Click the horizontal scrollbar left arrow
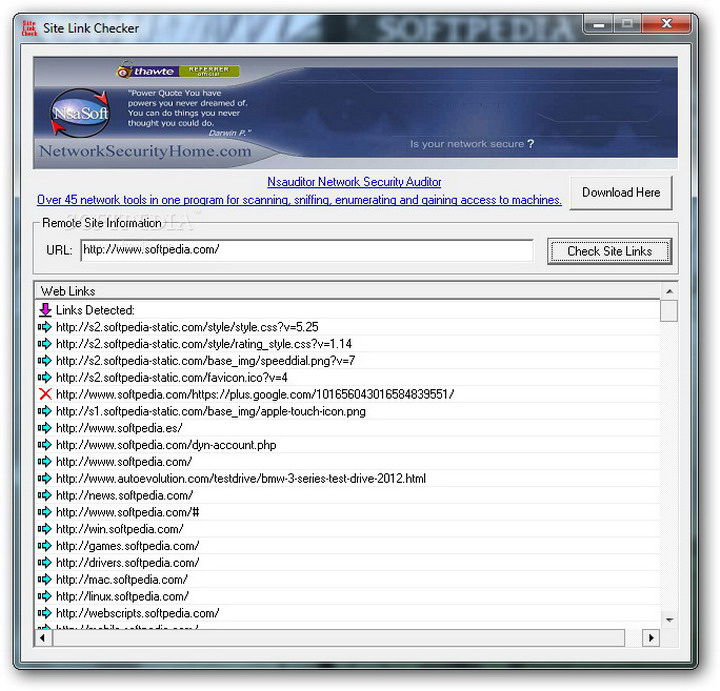 point(44,637)
